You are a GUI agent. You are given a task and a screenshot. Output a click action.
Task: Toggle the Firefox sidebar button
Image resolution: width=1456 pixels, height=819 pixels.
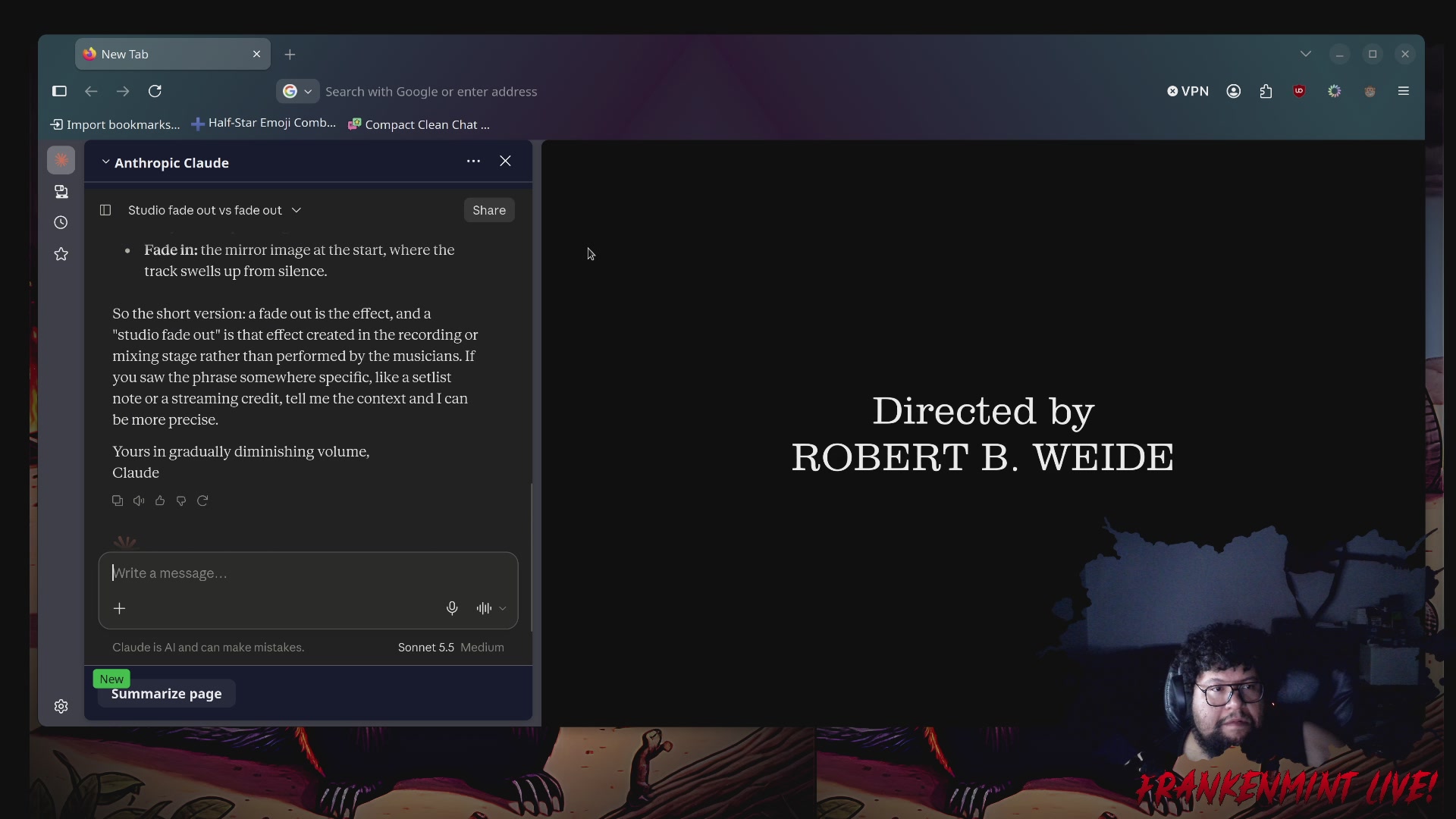pos(59,91)
